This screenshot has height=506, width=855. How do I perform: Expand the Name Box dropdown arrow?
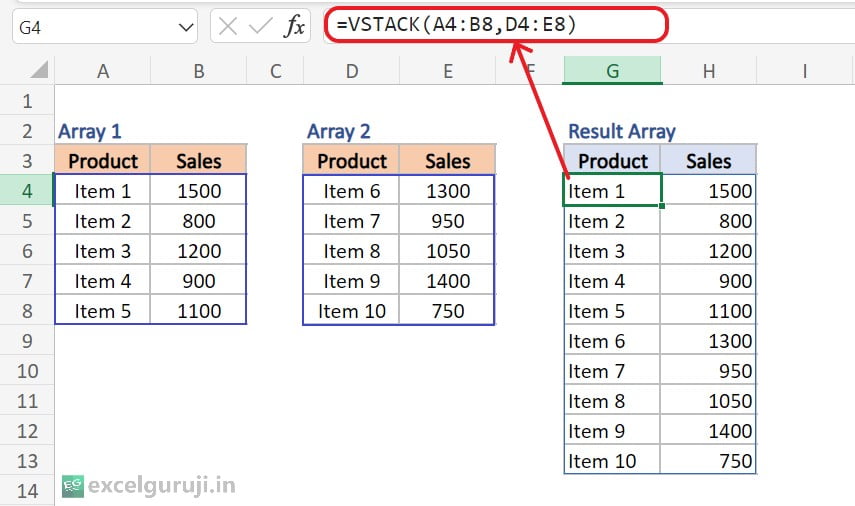click(x=186, y=27)
